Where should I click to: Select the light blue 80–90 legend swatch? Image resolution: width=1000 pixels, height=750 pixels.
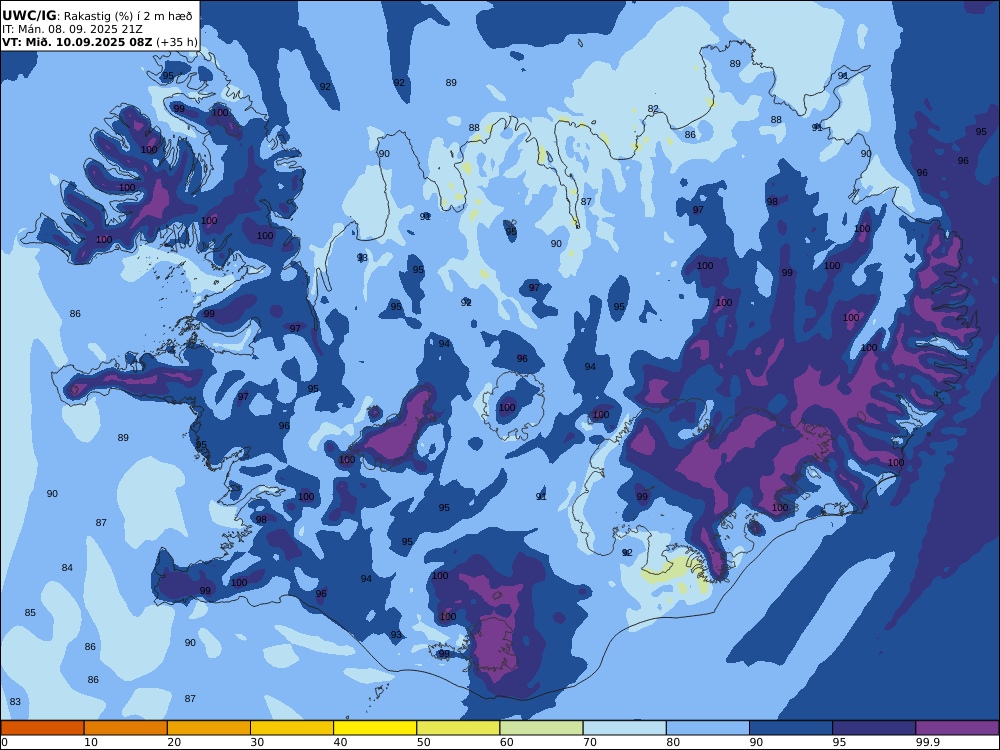point(708,728)
